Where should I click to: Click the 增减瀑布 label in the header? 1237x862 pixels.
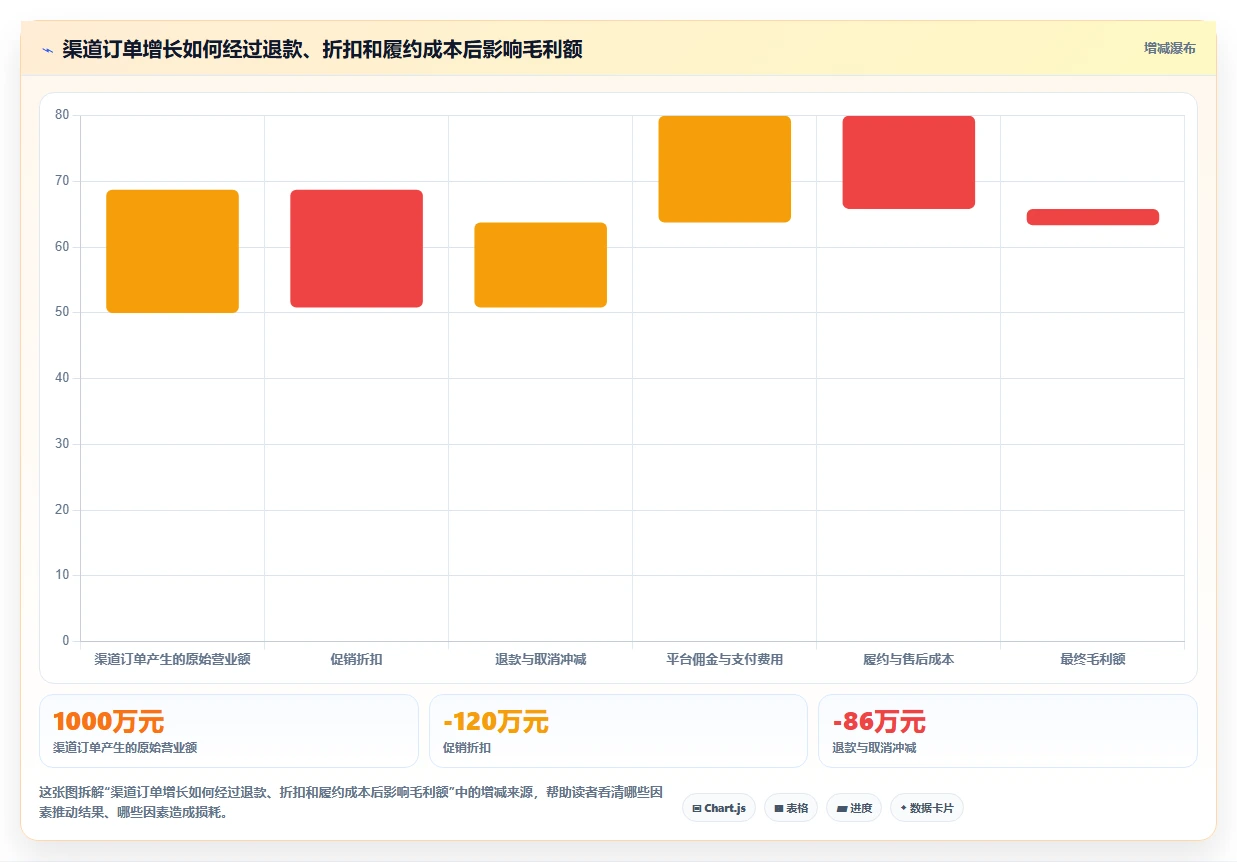click(x=1169, y=48)
